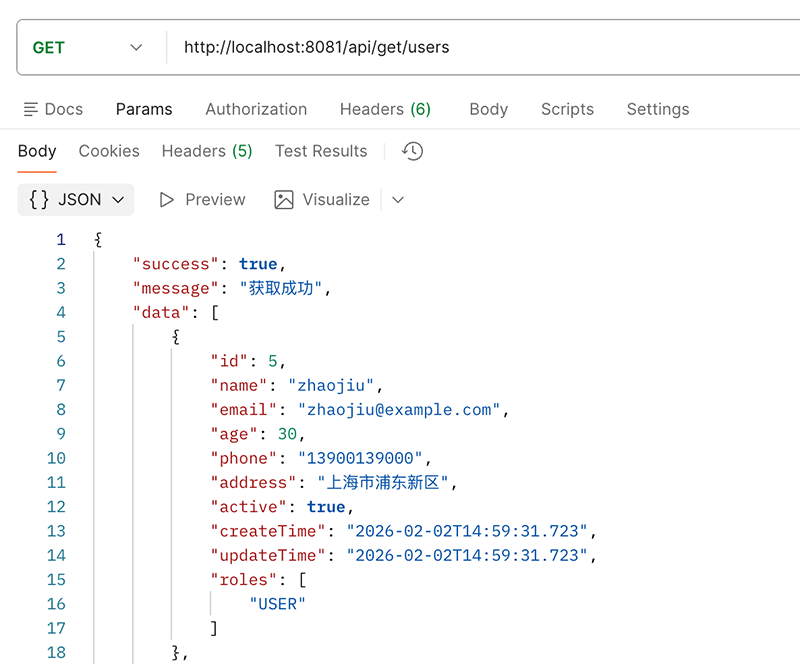
Task: Open the Settings tab
Action: [658, 109]
